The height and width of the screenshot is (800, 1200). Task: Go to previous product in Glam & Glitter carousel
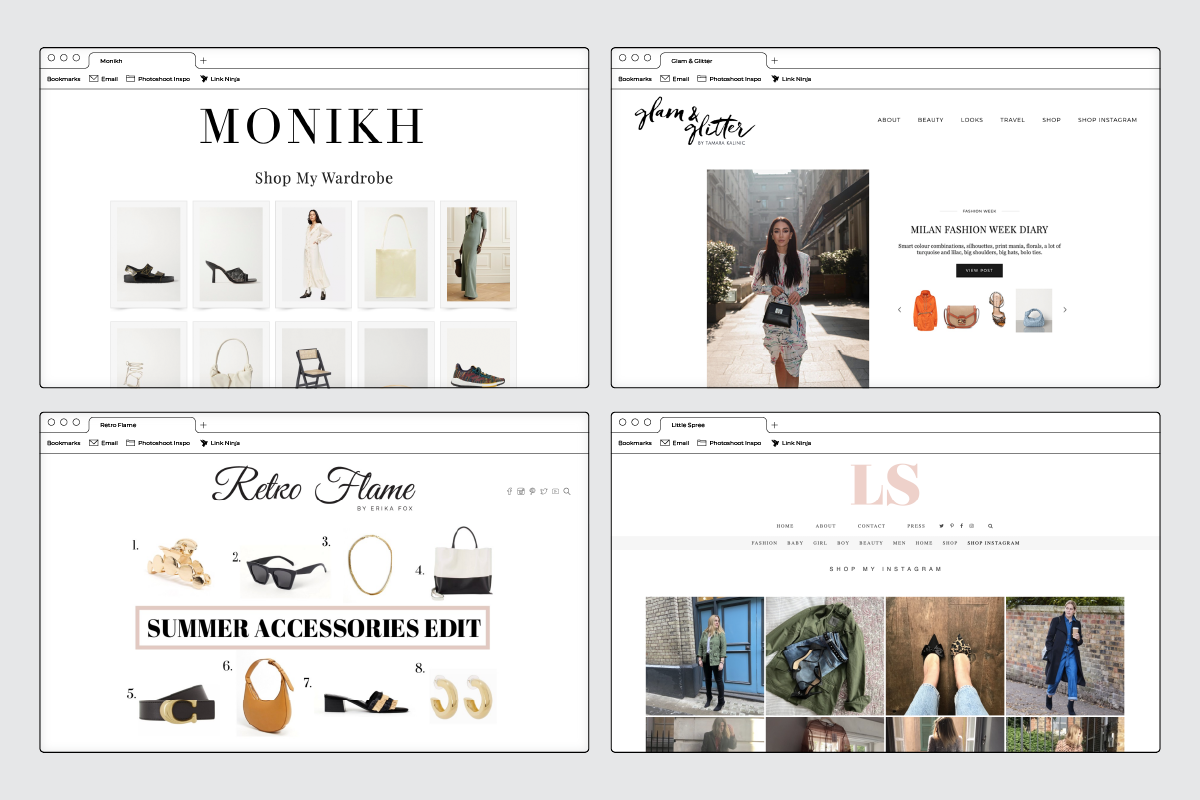pos(899,310)
